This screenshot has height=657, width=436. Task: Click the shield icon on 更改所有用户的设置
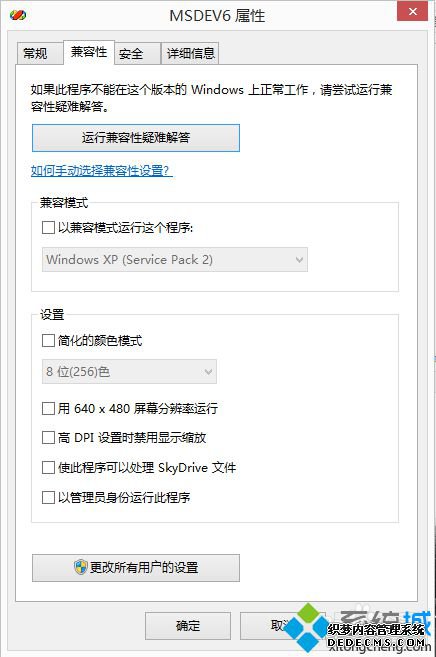(80, 567)
